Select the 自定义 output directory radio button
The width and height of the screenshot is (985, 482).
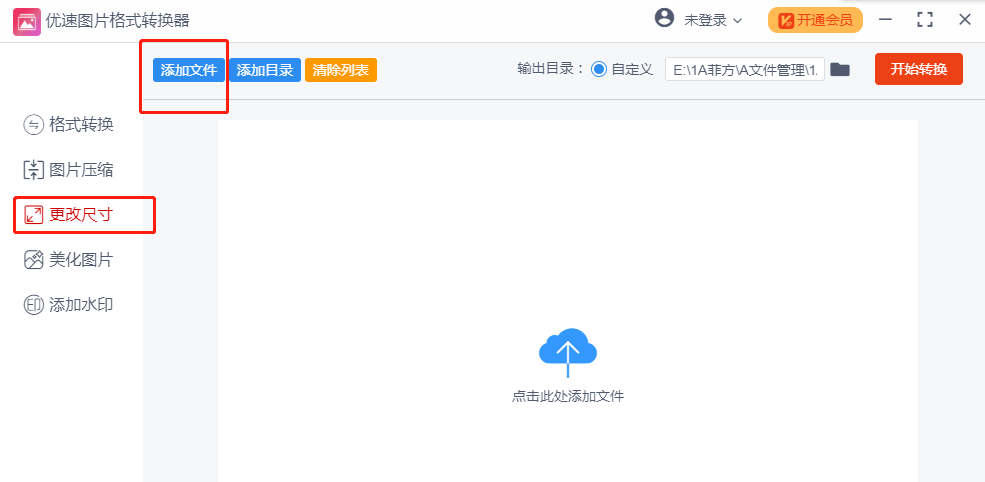coord(599,70)
